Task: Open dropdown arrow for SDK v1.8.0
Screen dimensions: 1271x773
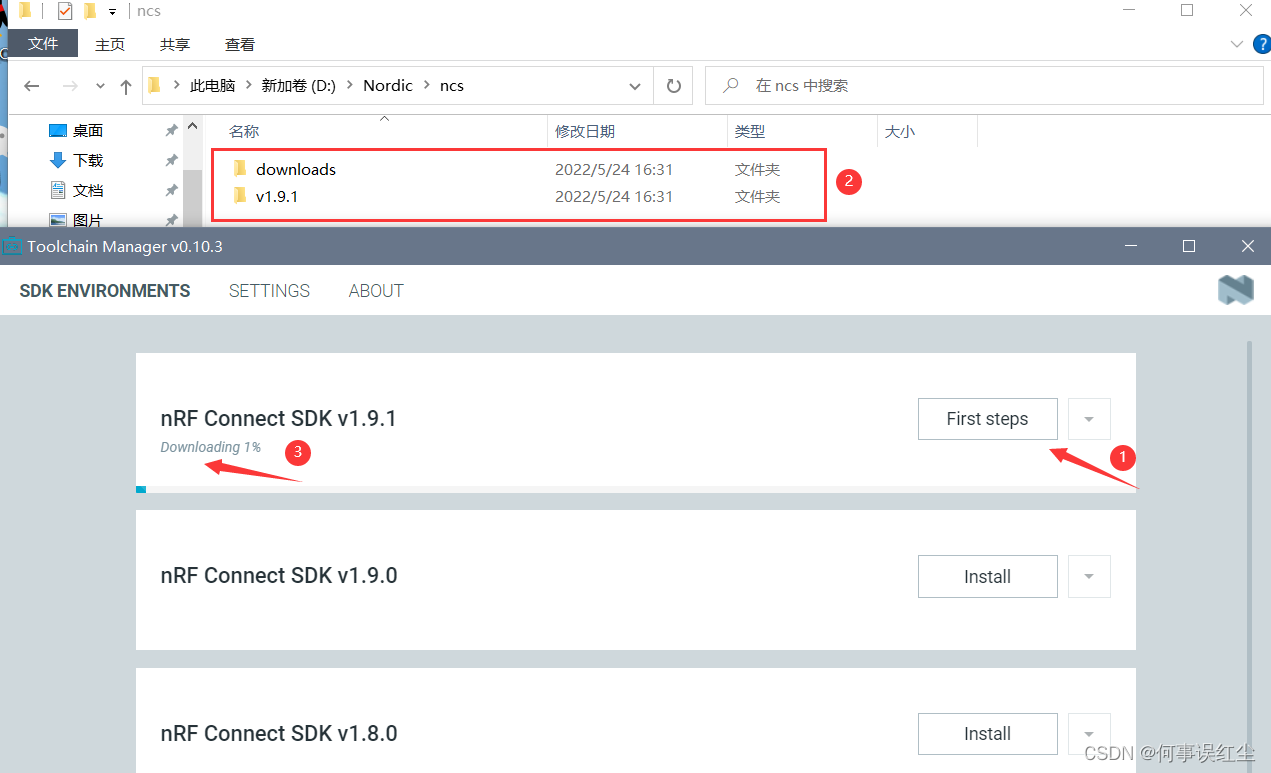Action: pyautogui.click(x=1089, y=734)
